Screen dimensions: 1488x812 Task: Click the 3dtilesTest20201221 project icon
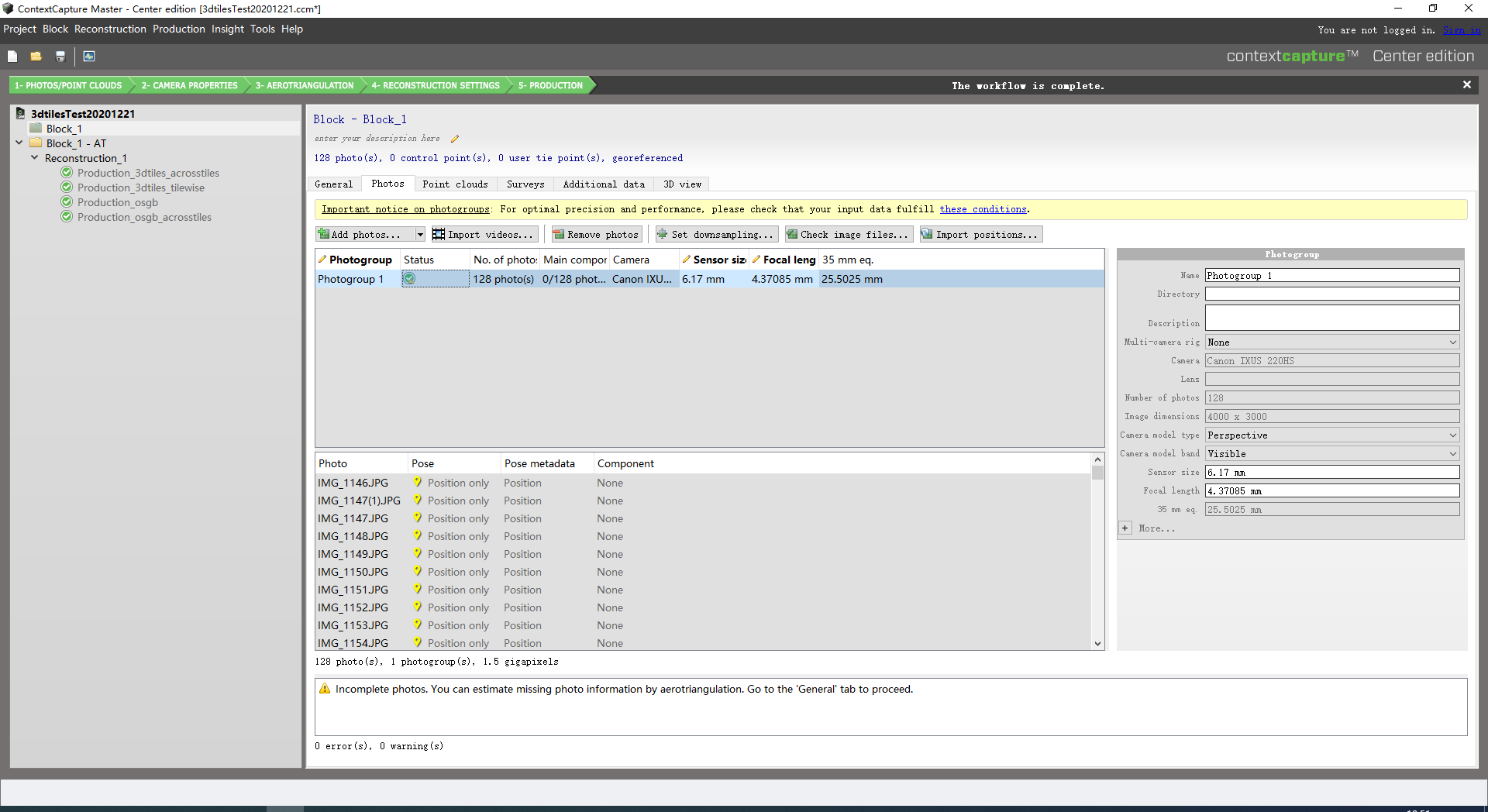point(21,113)
